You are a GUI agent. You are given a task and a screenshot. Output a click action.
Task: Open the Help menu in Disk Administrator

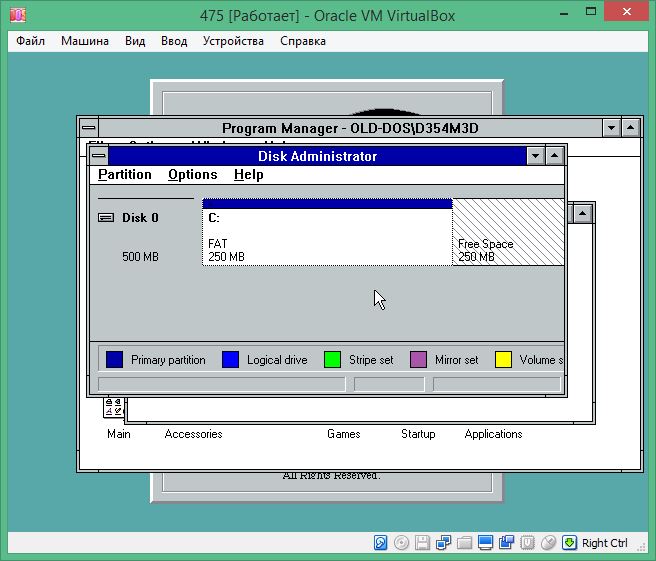click(249, 174)
